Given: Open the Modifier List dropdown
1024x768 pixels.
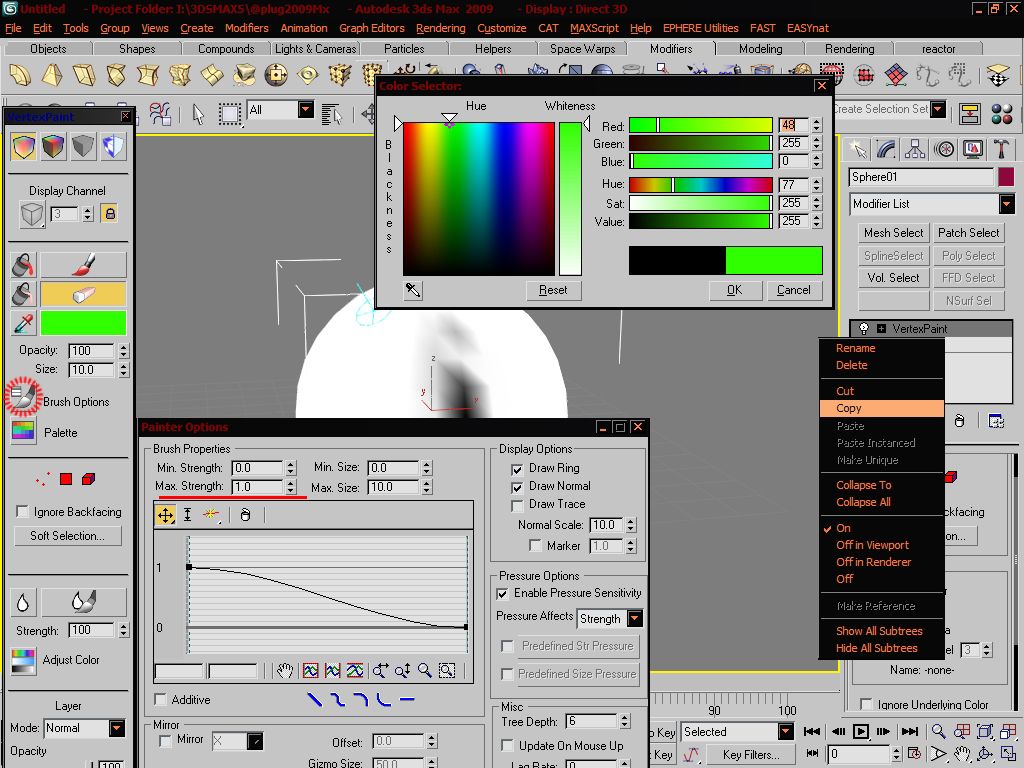Looking at the screenshot, I should (1006, 204).
